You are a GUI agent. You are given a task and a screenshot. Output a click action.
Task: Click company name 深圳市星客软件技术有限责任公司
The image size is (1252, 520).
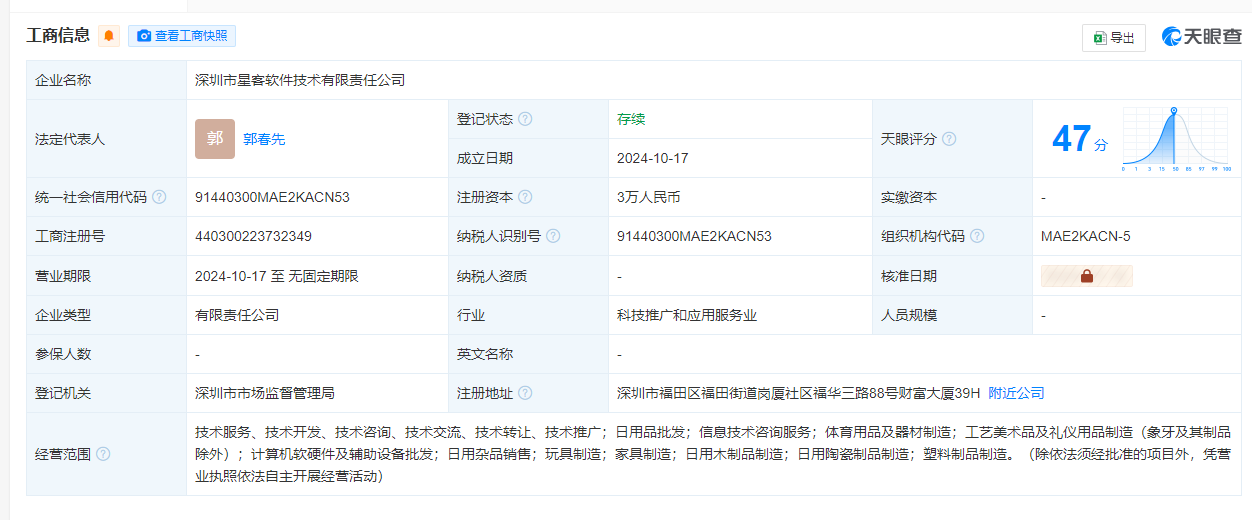click(300, 80)
